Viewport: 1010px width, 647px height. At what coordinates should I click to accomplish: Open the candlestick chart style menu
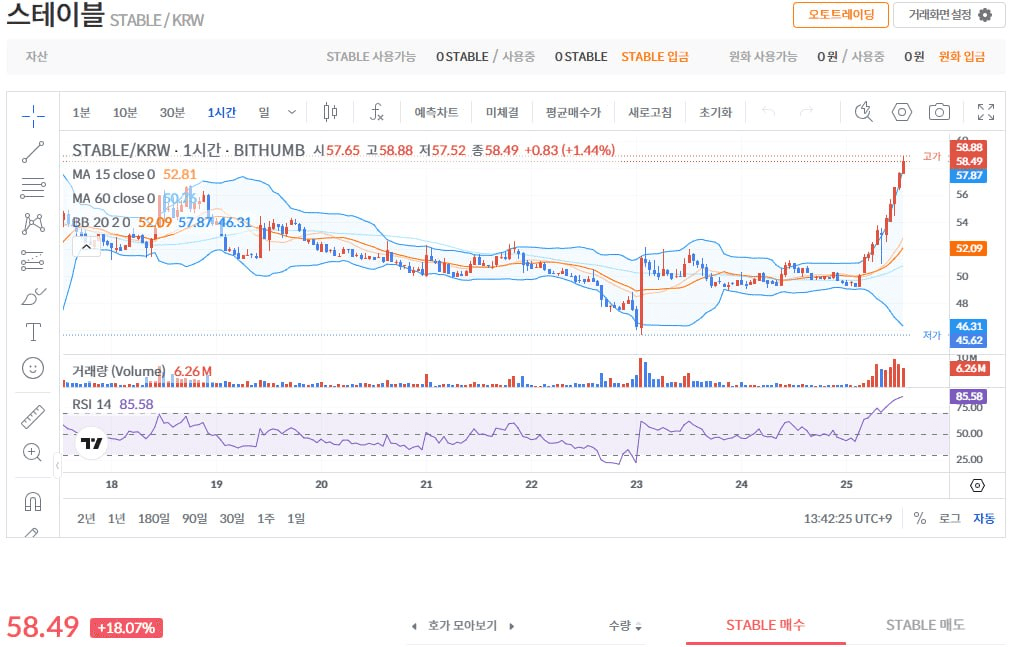[x=330, y=112]
